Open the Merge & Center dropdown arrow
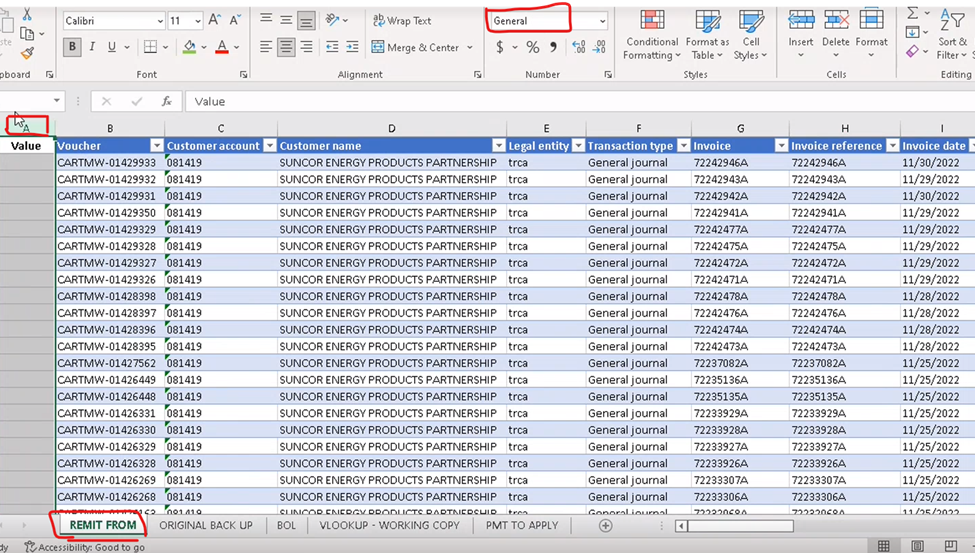The width and height of the screenshot is (975, 553). [x=470, y=47]
